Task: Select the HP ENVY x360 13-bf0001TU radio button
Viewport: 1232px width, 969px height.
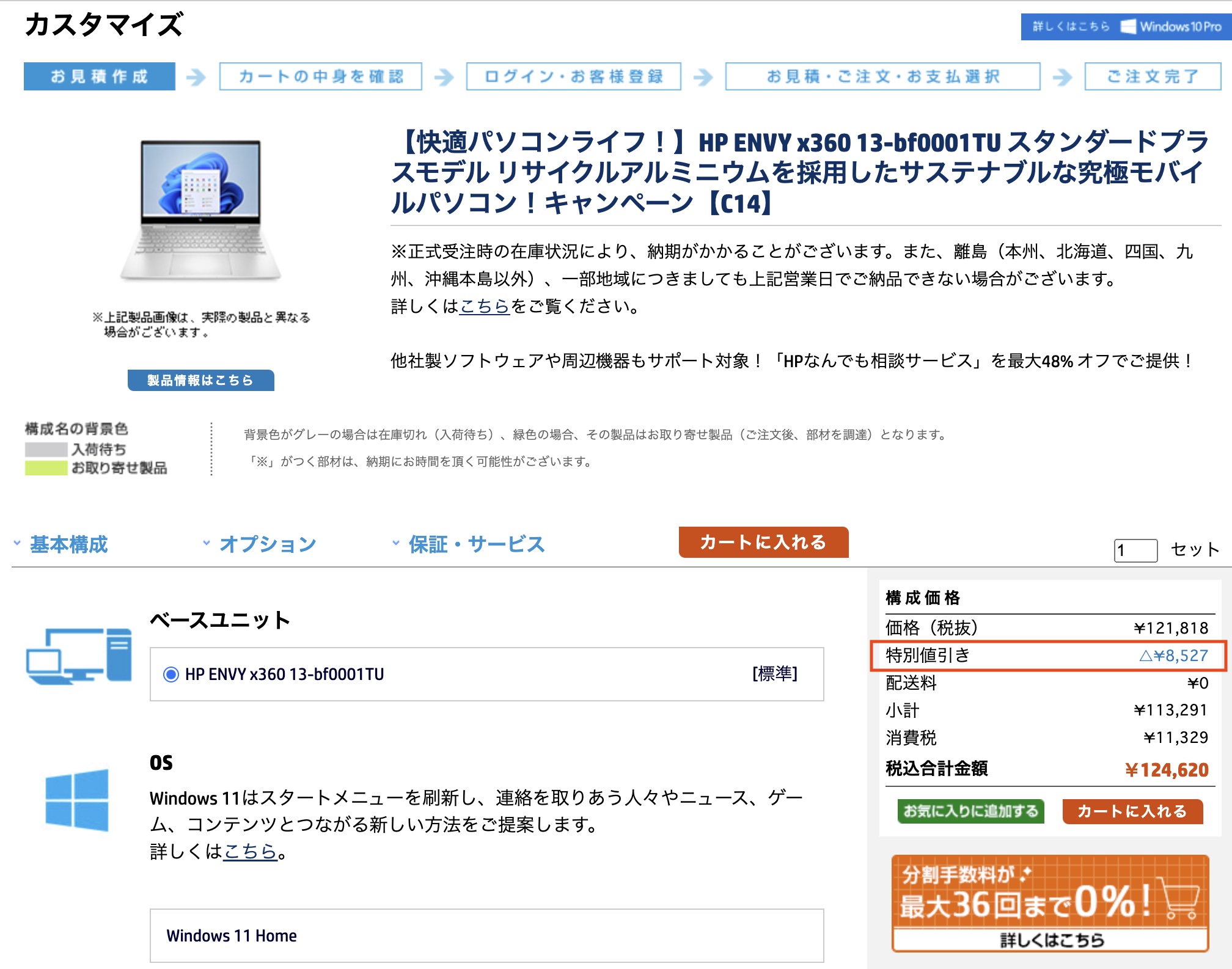Action: click(x=170, y=675)
